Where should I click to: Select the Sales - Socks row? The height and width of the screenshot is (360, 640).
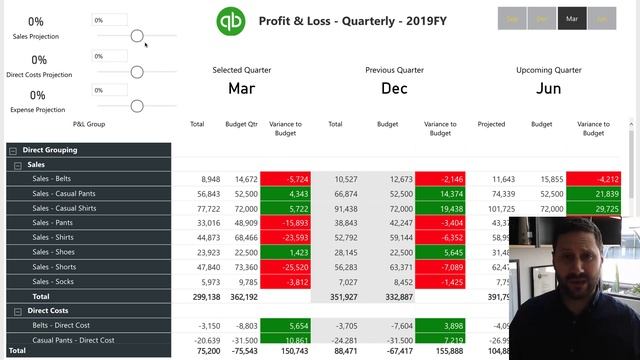89,282
